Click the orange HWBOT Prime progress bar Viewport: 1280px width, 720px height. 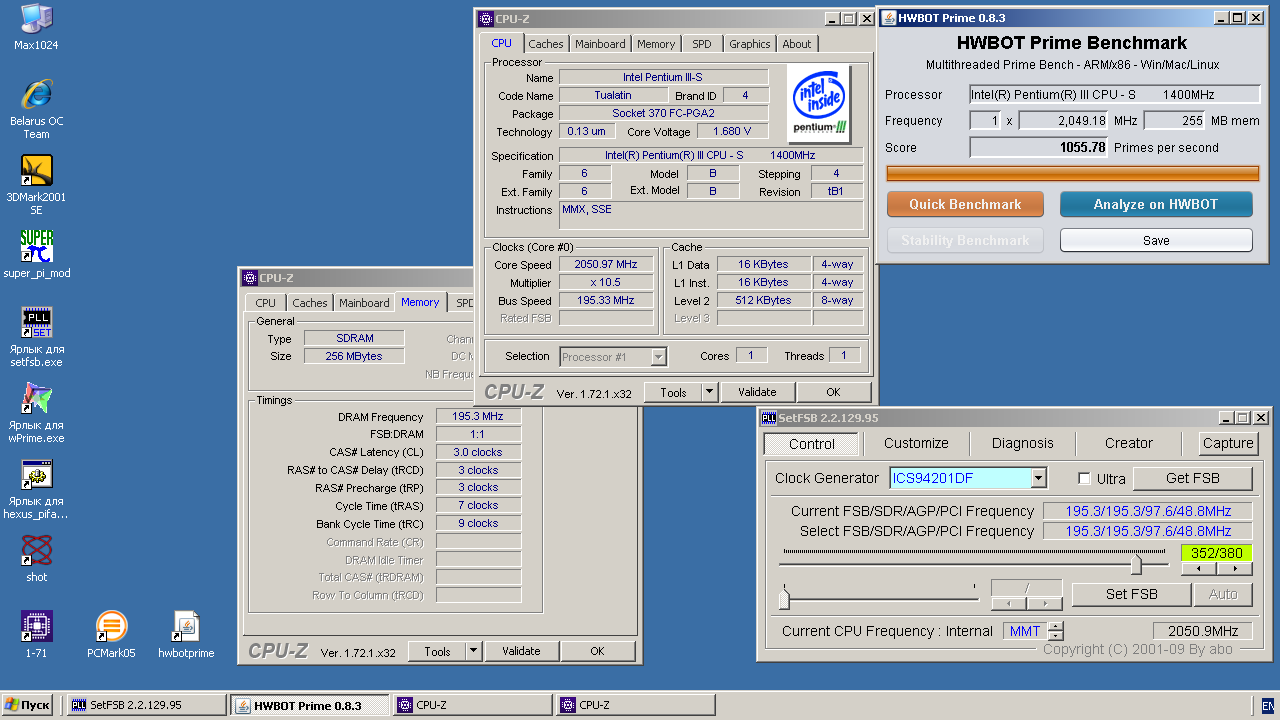1072,174
